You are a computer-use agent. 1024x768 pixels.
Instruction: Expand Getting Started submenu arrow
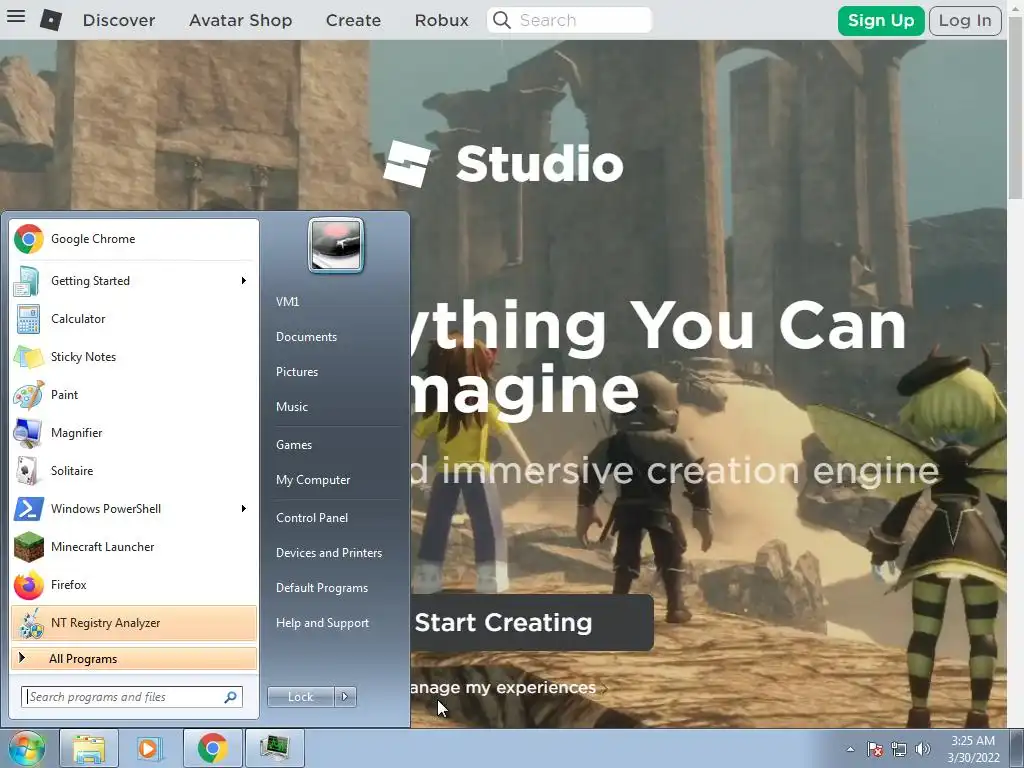pyautogui.click(x=244, y=281)
